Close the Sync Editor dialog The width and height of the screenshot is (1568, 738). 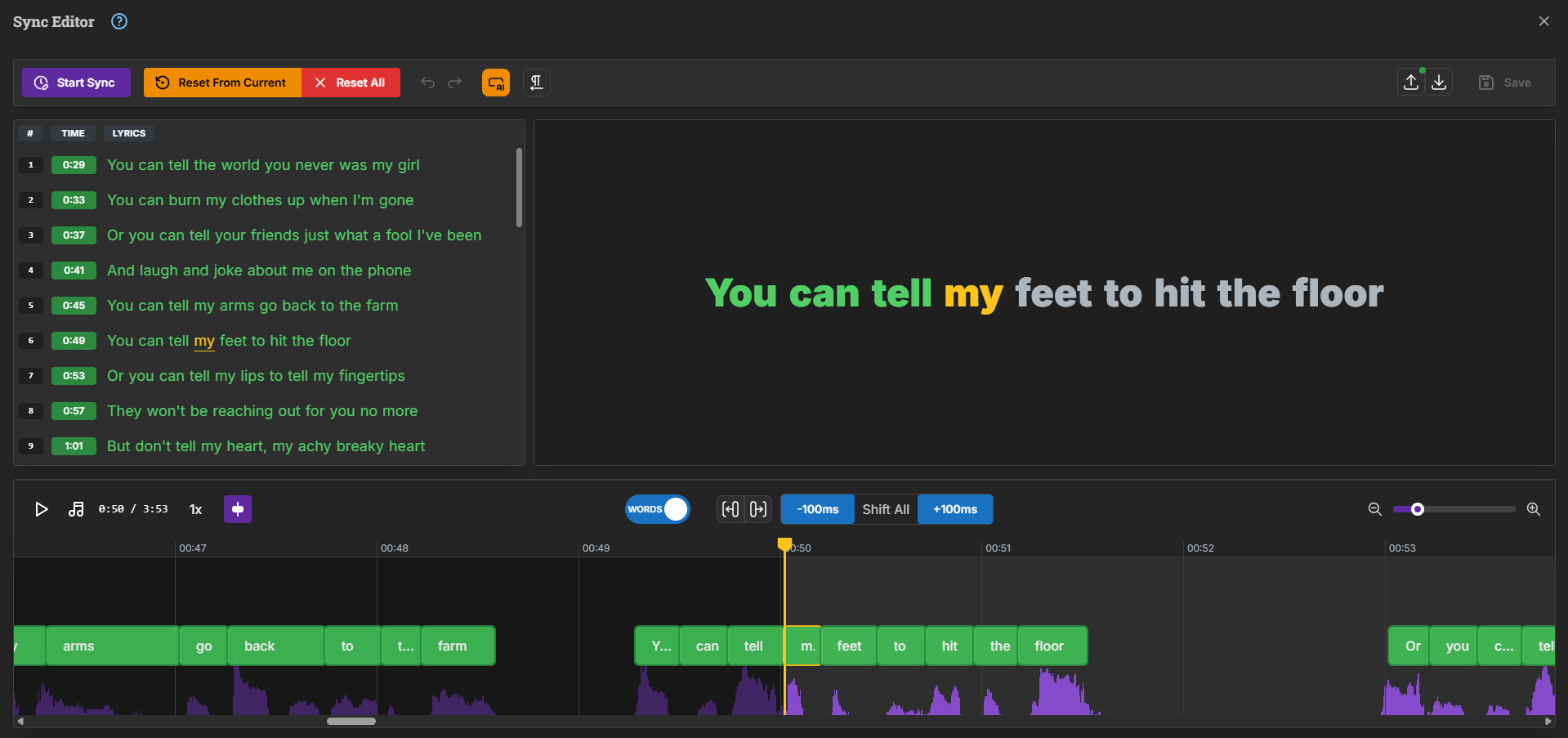pyautogui.click(x=1543, y=21)
